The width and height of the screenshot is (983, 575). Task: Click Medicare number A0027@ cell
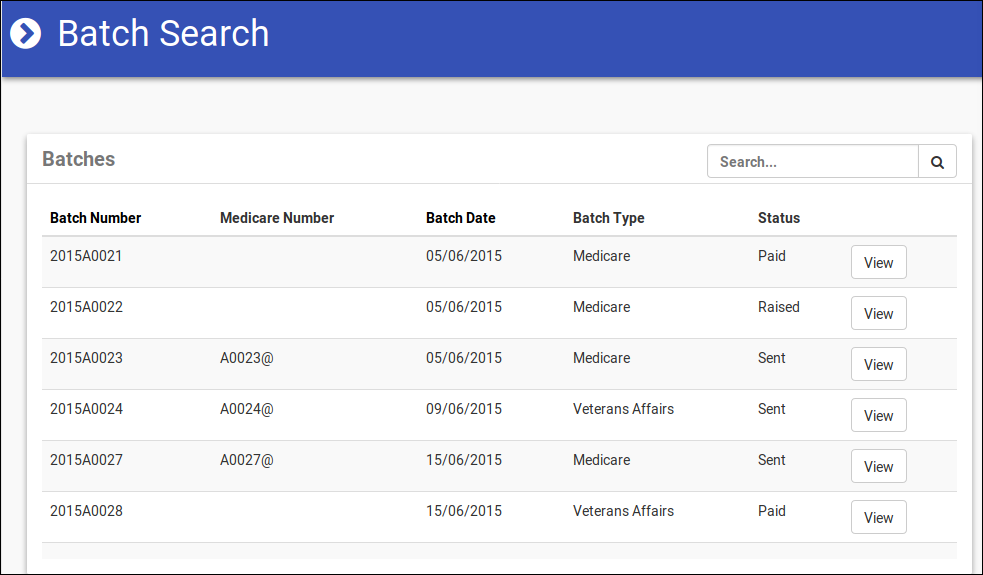click(246, 460)
